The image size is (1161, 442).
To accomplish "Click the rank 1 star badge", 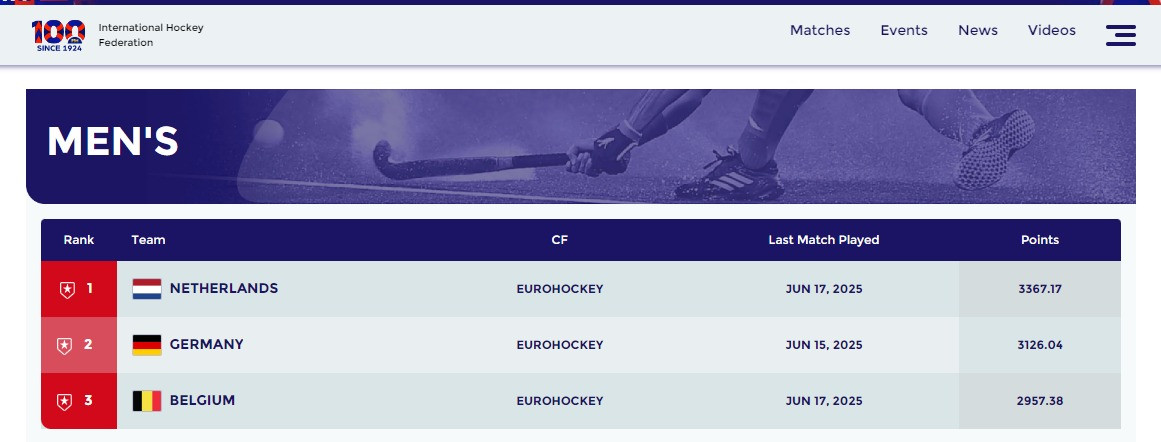I will click(x=67, y=289).
